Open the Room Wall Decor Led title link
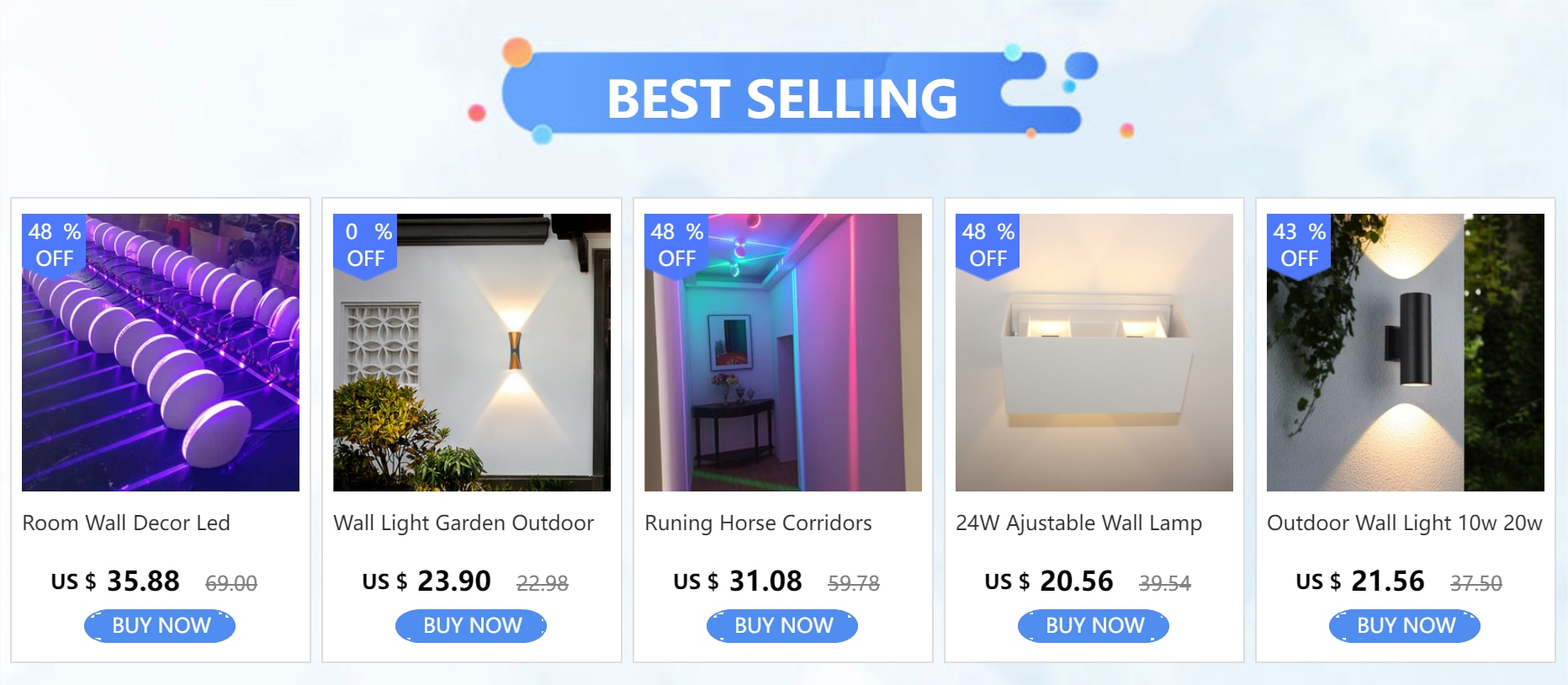 tap(126, 523)
